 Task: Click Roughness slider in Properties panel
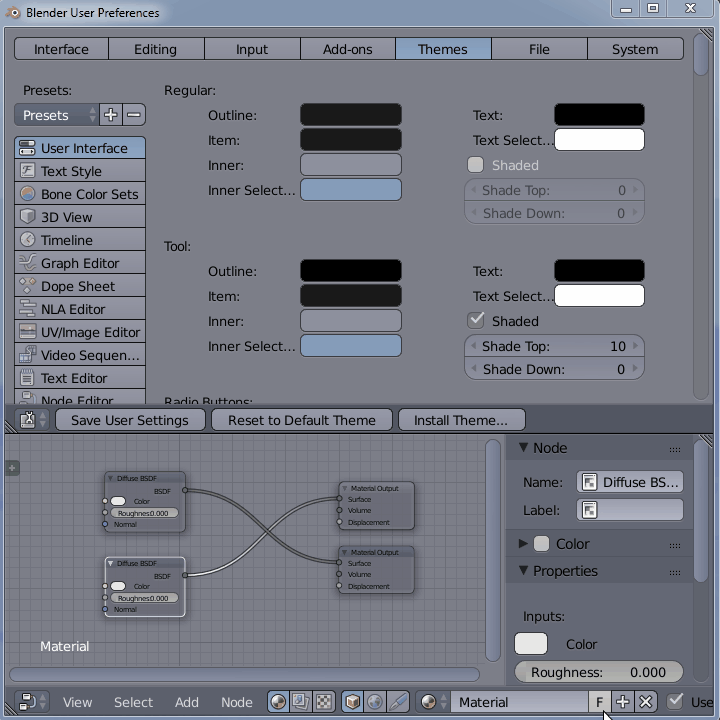coord(599,672)
